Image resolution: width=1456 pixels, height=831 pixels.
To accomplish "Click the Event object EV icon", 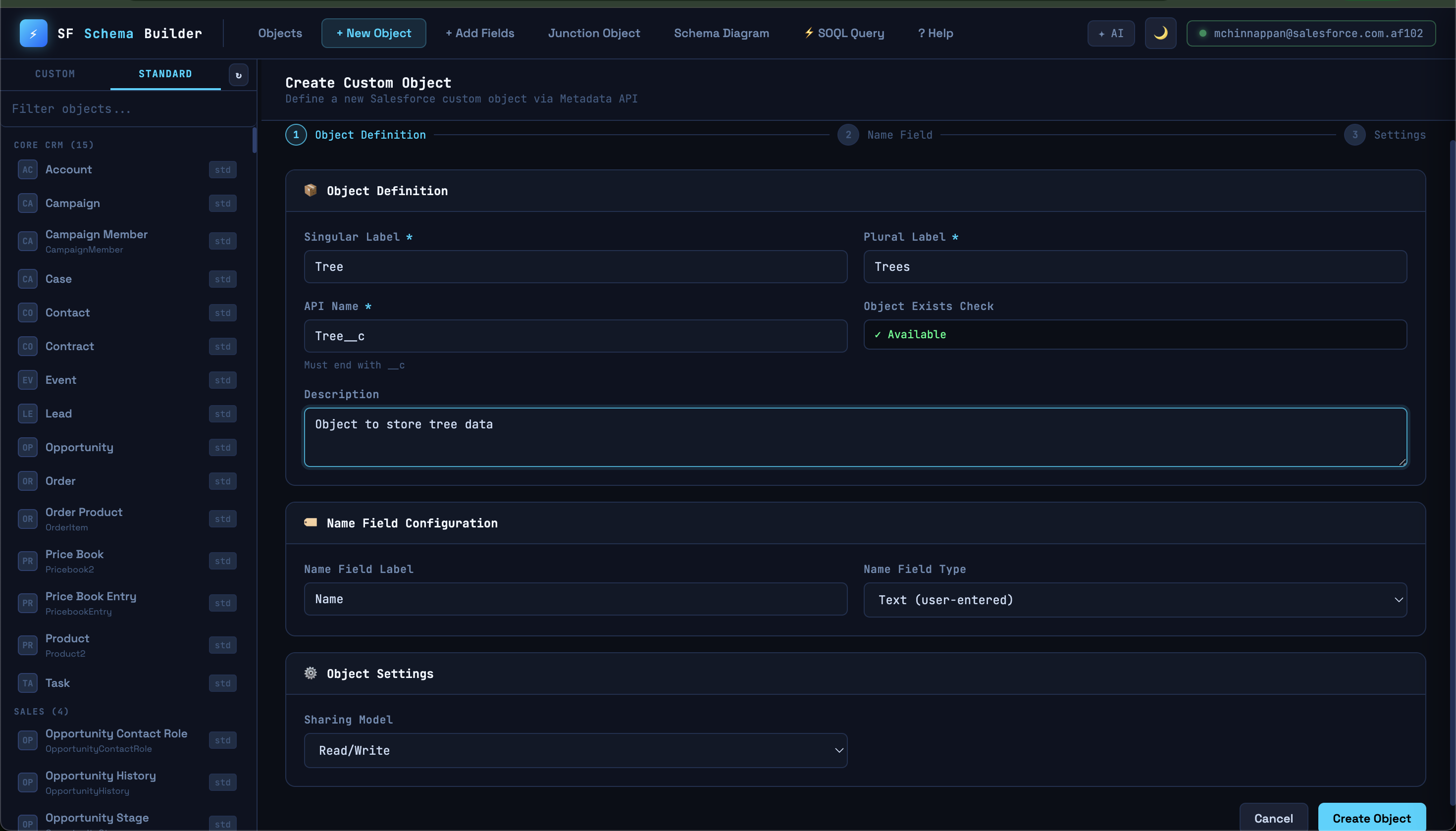I will 27,380.
